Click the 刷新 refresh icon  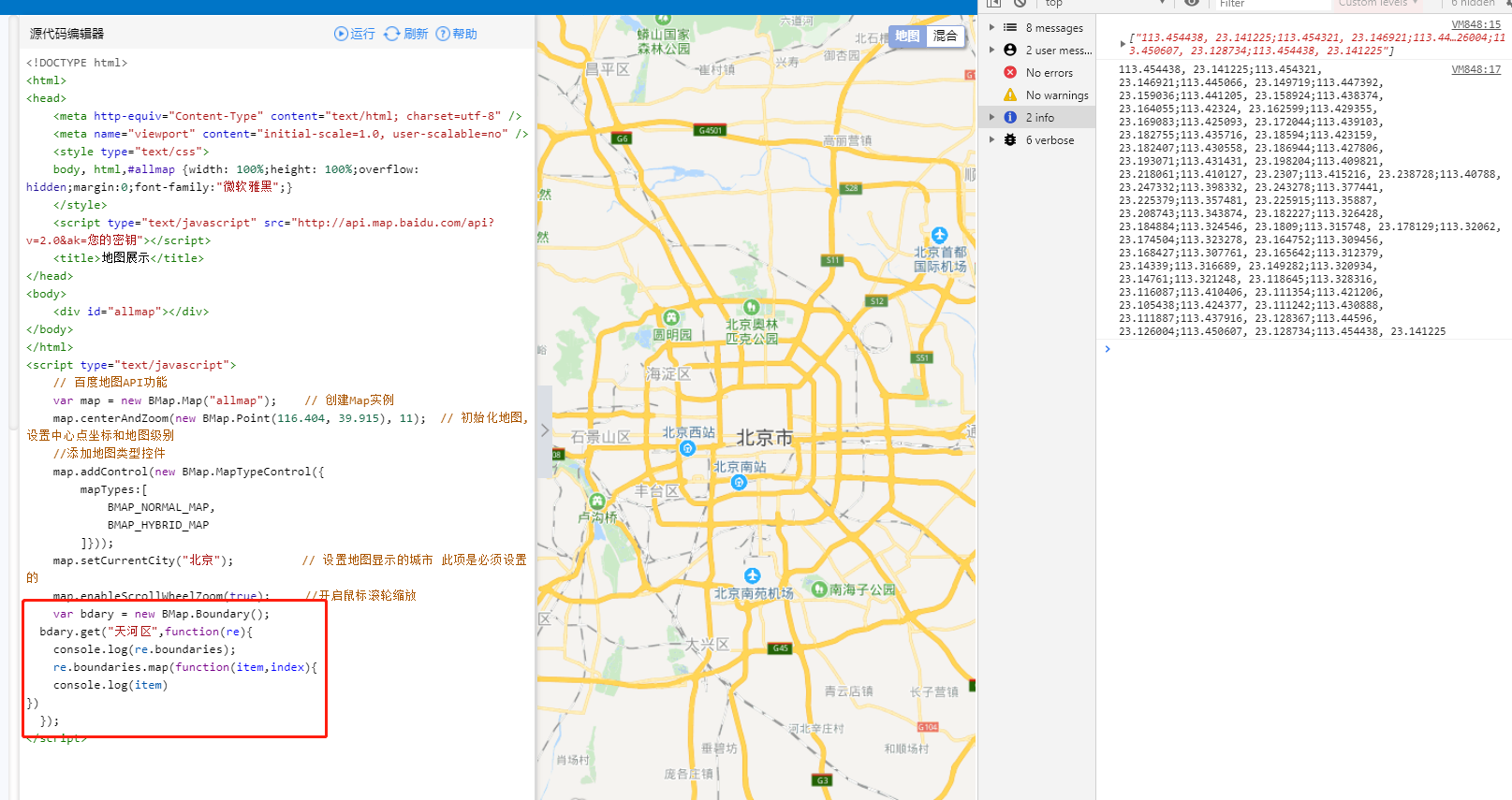[x=392, y=34]
